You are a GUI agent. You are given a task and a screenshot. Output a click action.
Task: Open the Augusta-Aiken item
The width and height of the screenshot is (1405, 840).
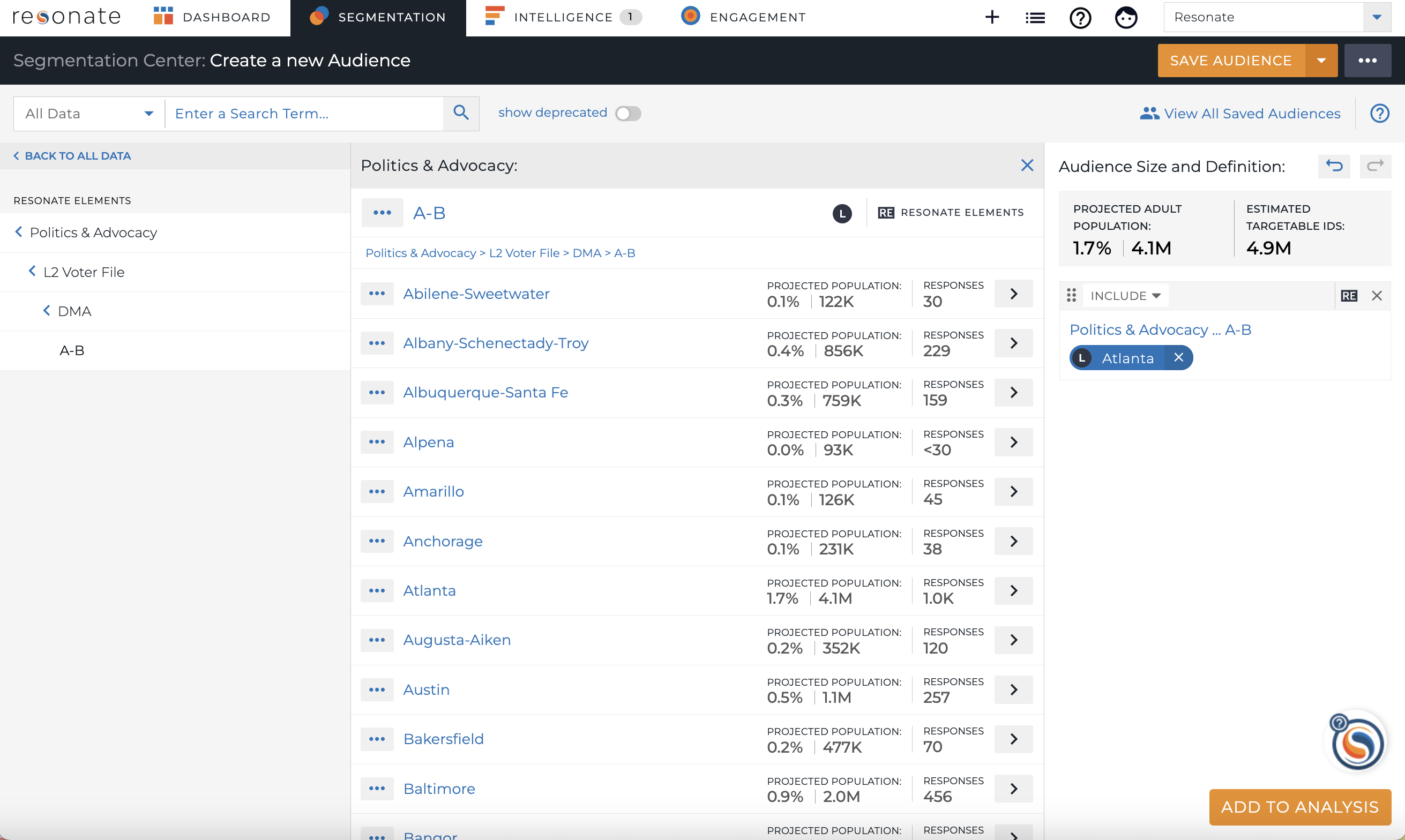(457, 640)
